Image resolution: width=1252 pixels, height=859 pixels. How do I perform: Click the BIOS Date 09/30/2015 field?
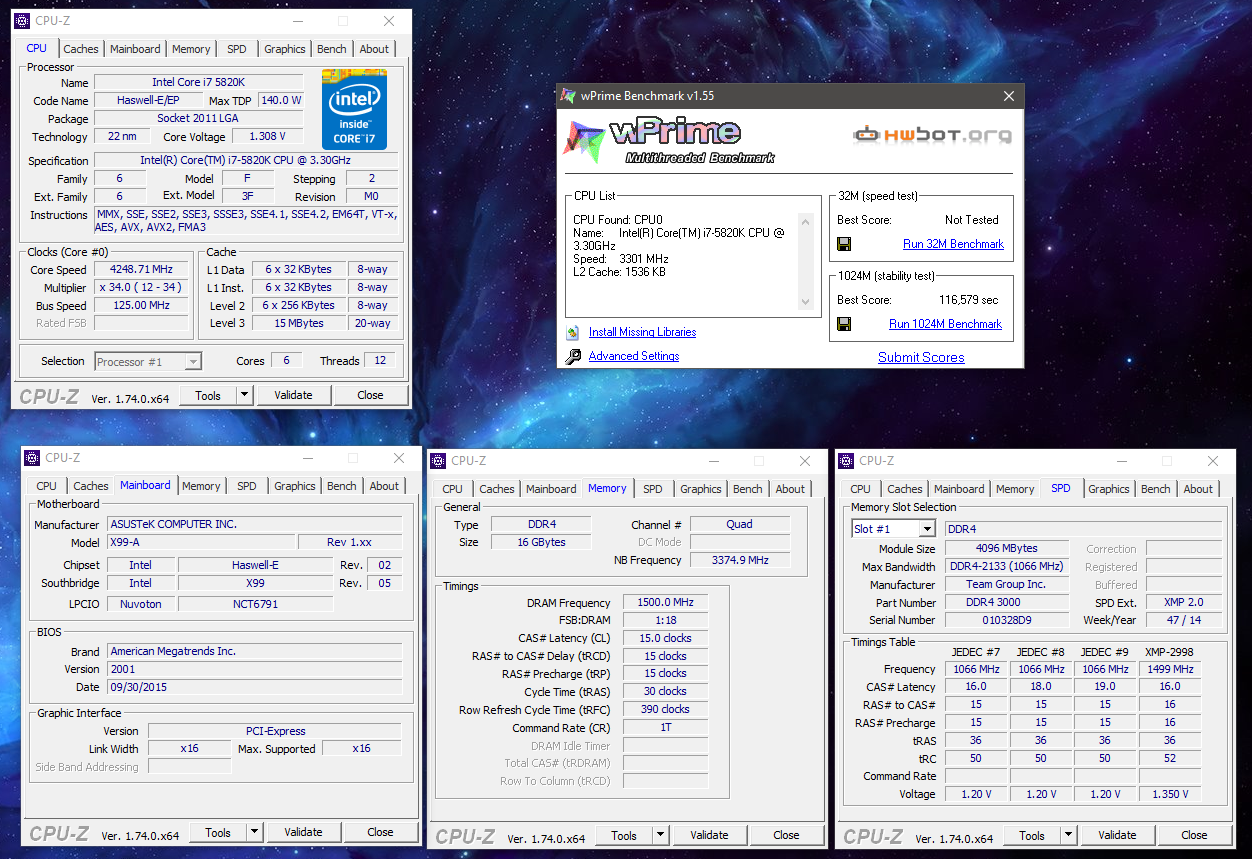[255, 687]
